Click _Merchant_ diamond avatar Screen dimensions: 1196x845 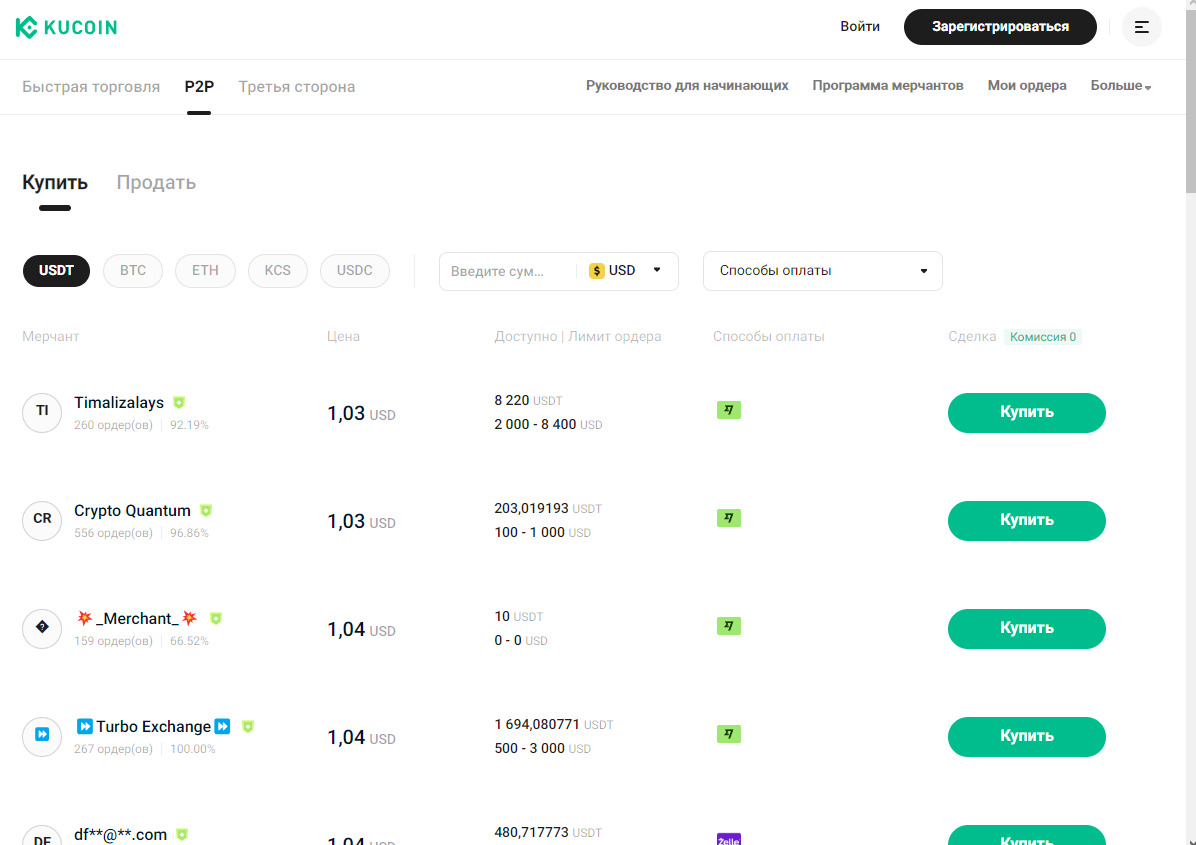42,628
